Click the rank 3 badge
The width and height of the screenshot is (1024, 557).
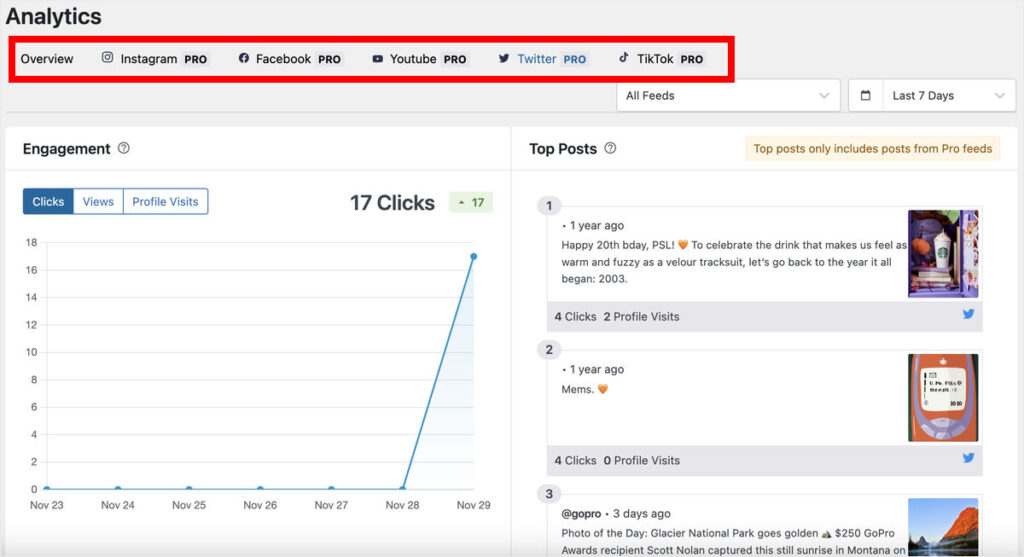pos(549,494)
